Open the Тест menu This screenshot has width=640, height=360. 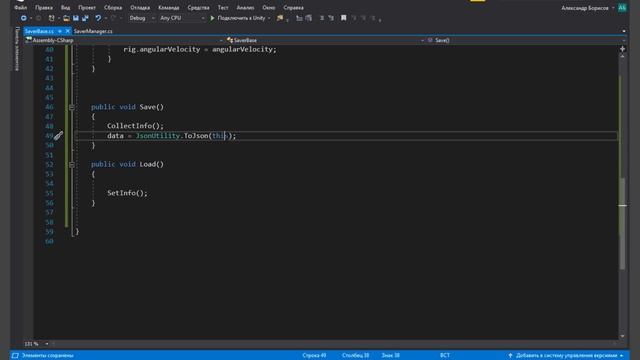coord(223,8)
